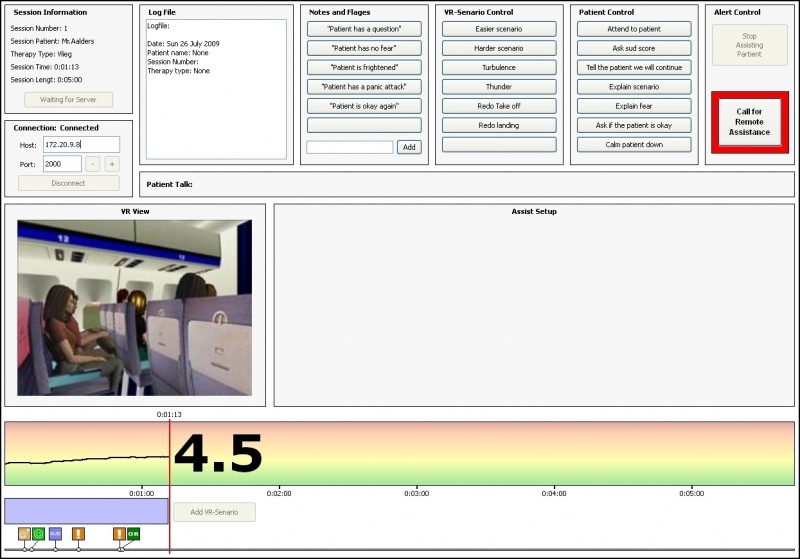This screenshot has width=800, height=559.
Task: Choose Harder scenario
Action: pos(499,48)
